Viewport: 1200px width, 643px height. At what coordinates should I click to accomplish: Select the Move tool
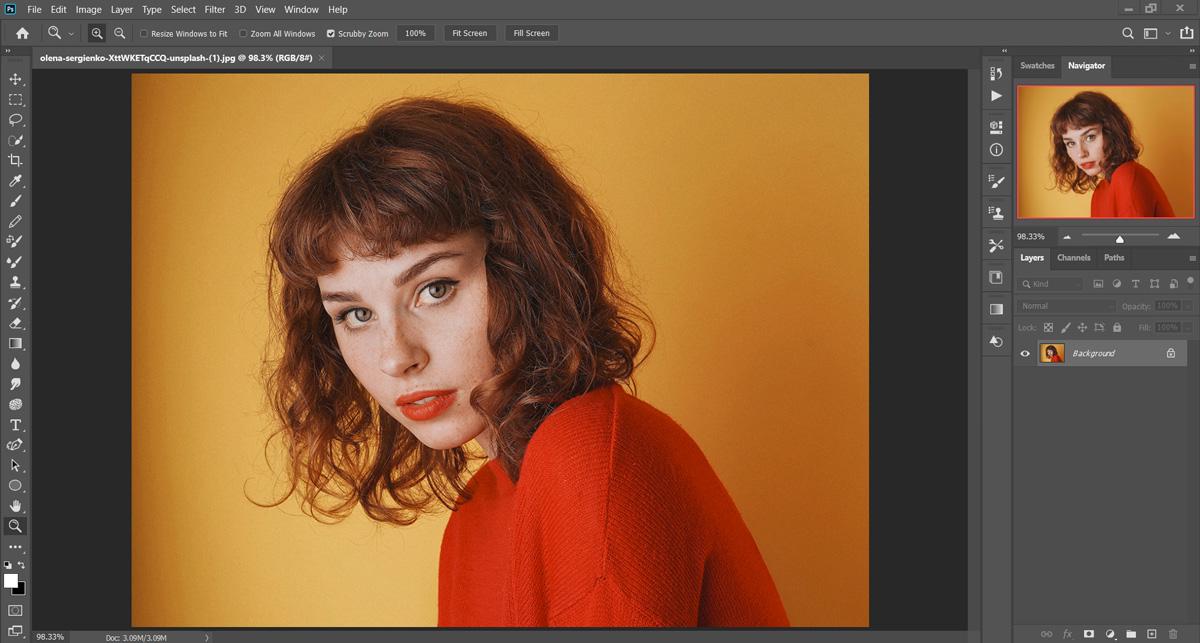click(x=15, y=79)
